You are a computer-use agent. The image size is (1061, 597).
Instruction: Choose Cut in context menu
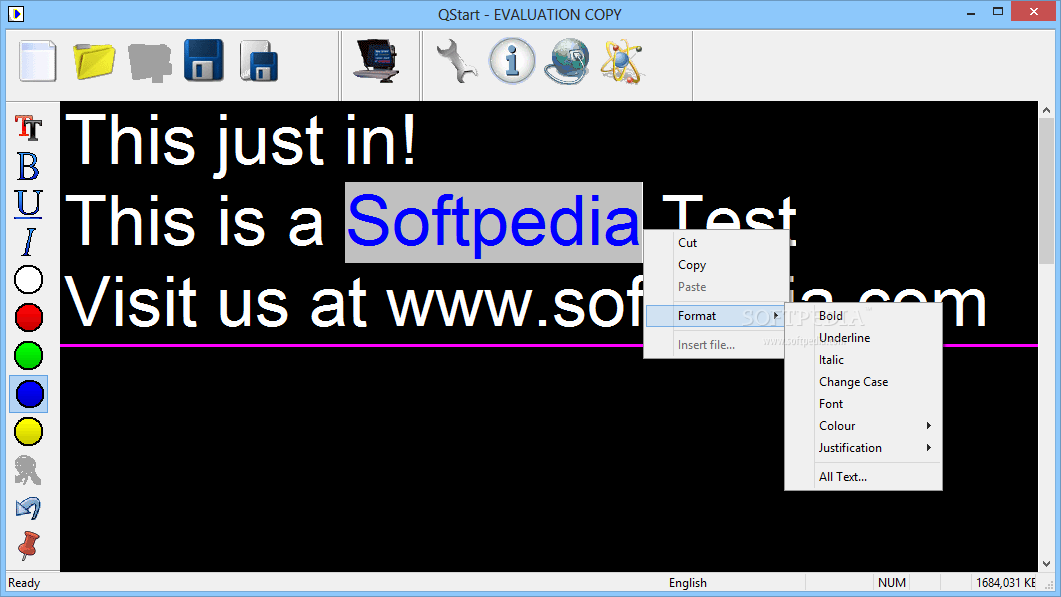click(717, 242)
